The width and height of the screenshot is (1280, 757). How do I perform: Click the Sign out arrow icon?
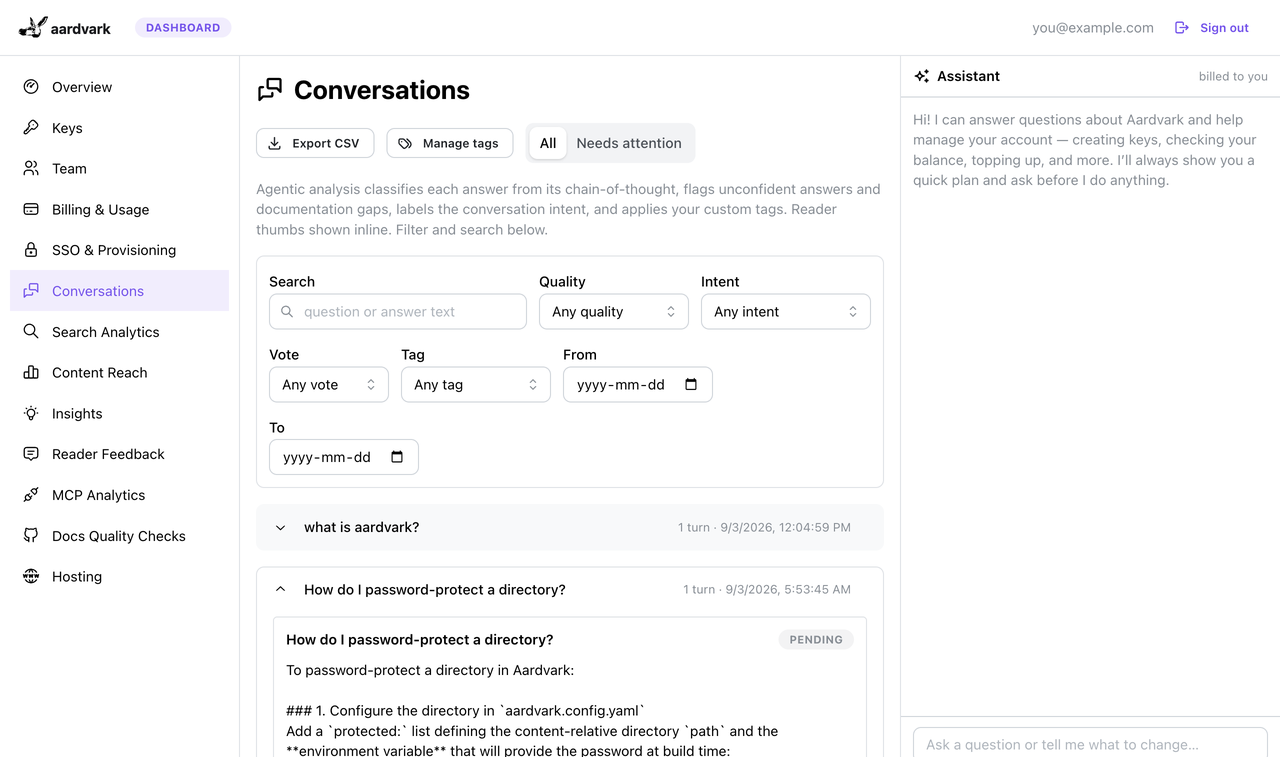1182,28
